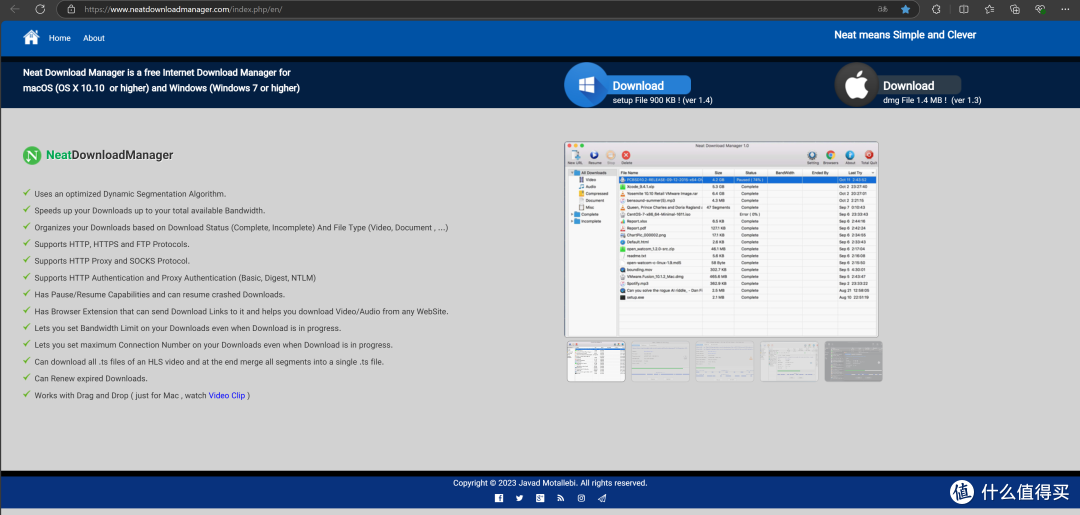Select the Spotify.mp3 row in screenshot
Viewport: 1080px width, 515px height.
tap(747, 284)
